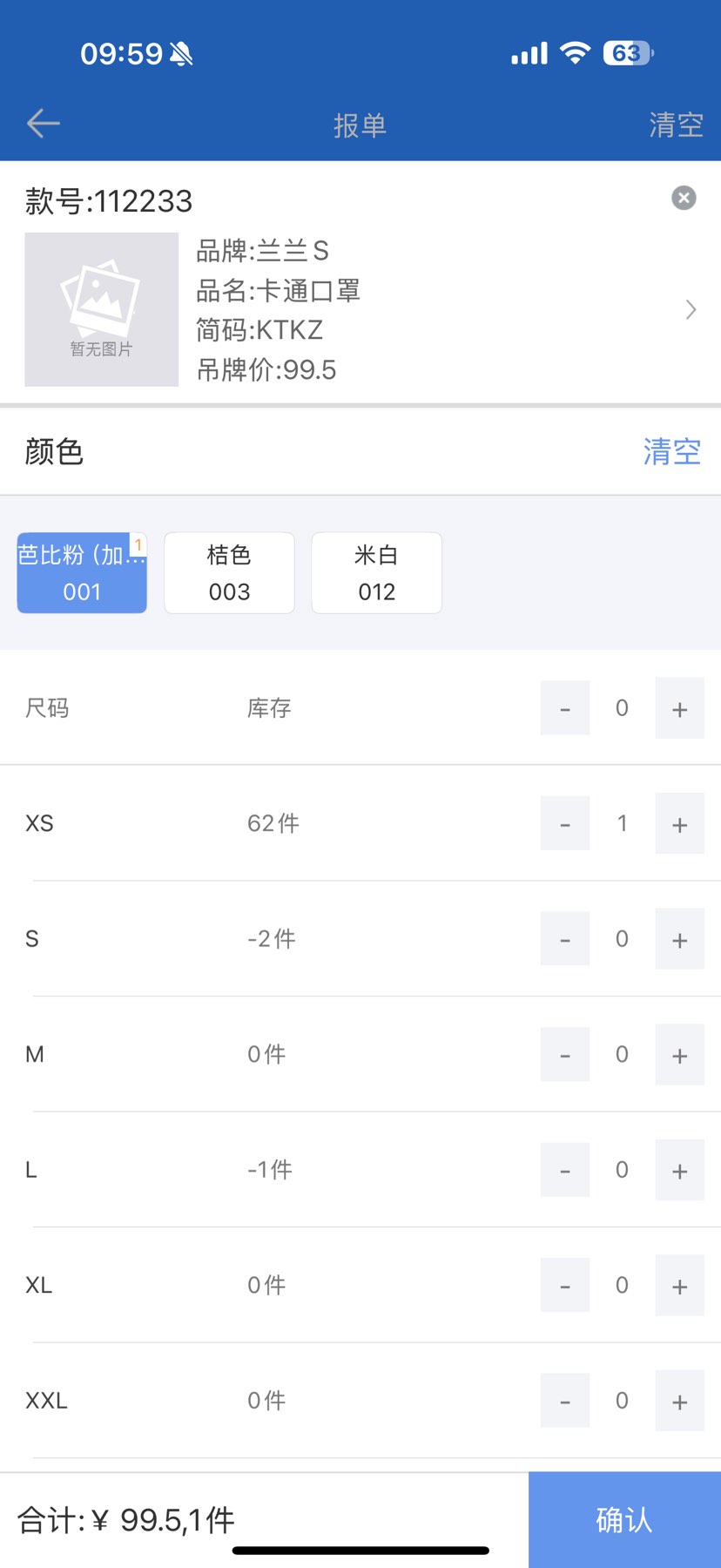Increase the XXL quantity with plus
This screenshot has height=1568, width=721.
[679, 1401]
